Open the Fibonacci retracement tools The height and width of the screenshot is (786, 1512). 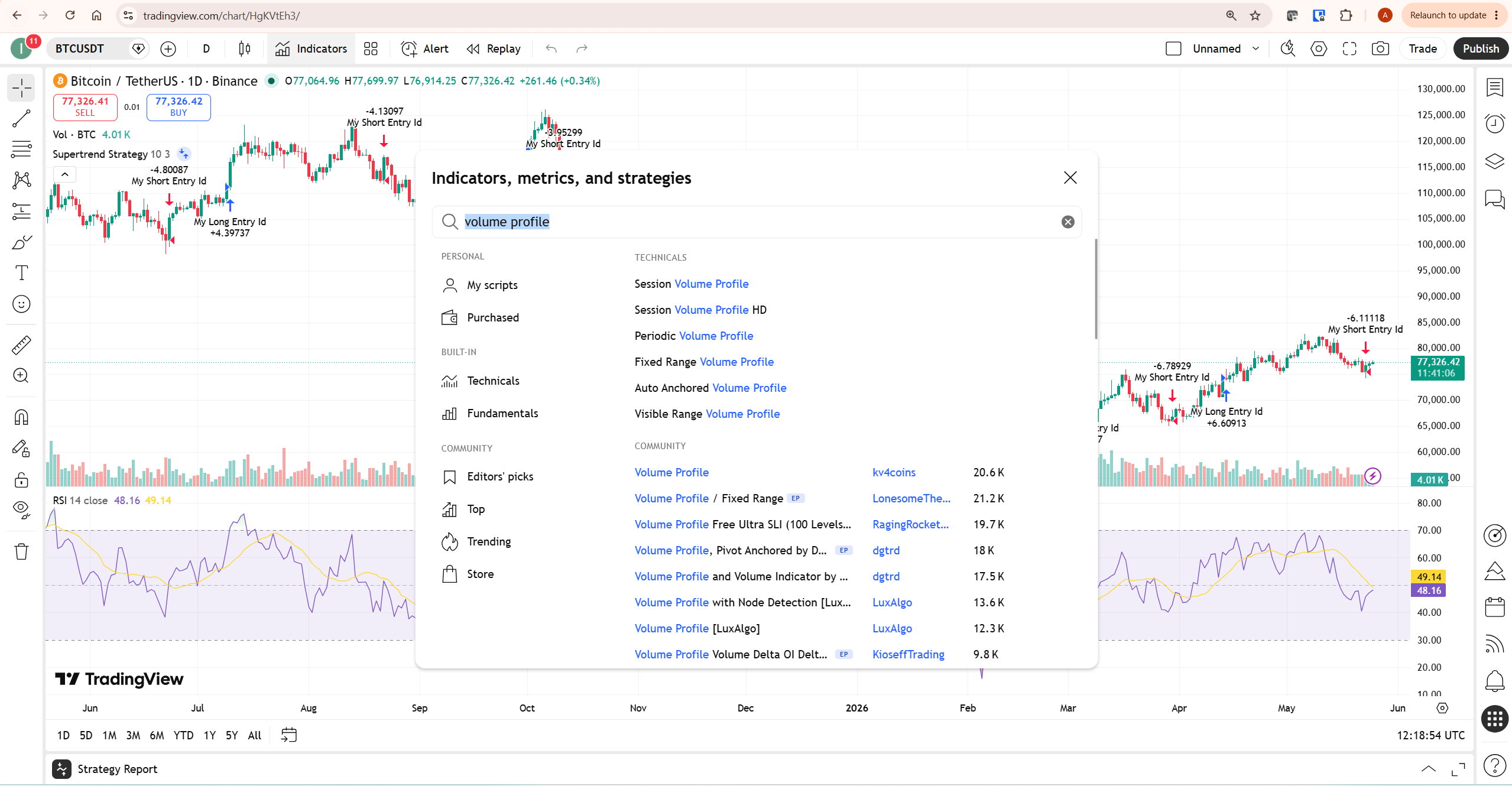coord(21,150)
